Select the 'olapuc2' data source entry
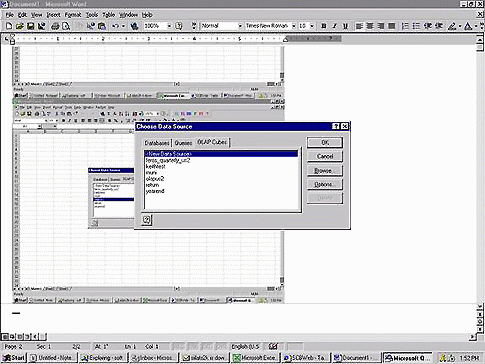The width and height of the screenshot is (485, 364). pyautogui.click(x=155, y=179)
